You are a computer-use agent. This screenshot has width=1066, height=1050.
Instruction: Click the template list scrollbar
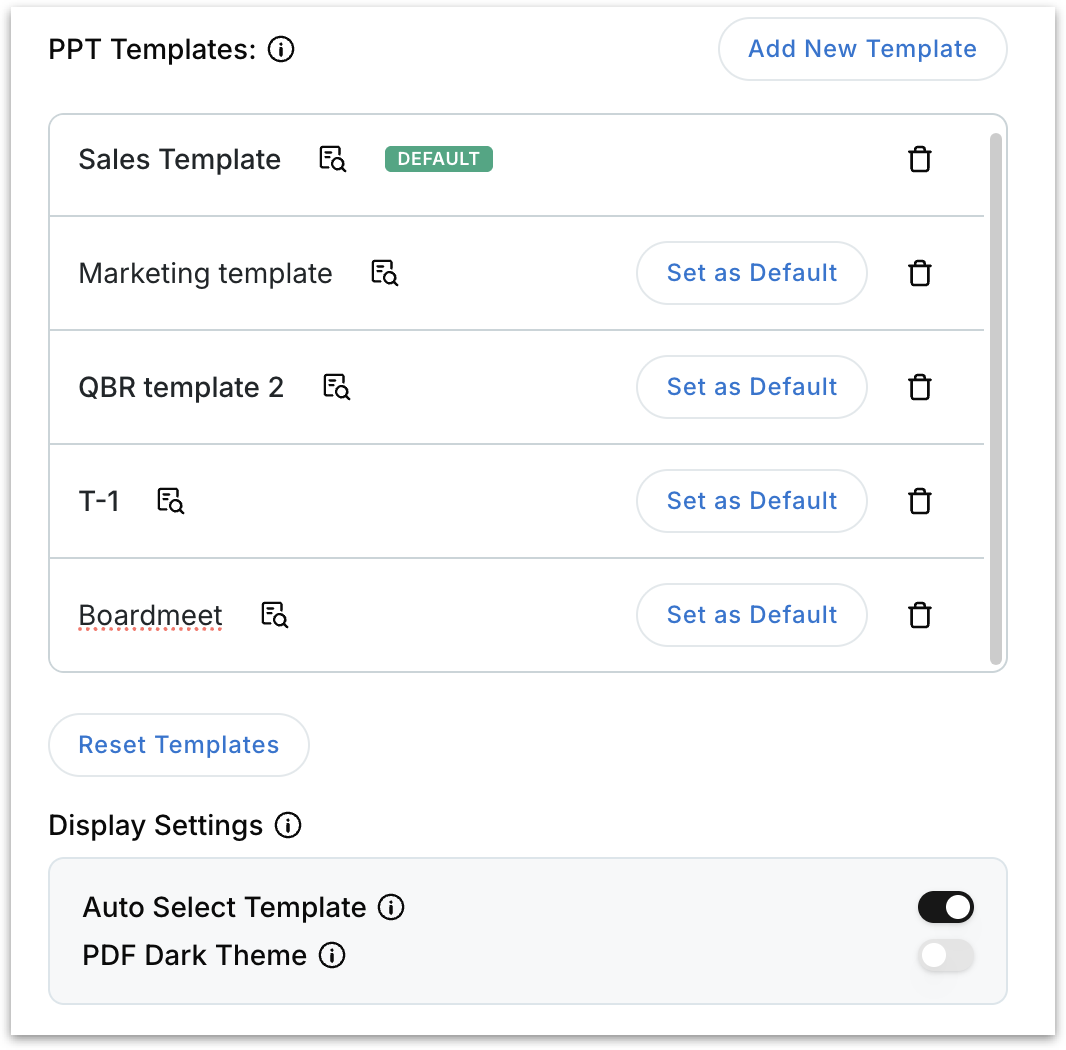995,398
